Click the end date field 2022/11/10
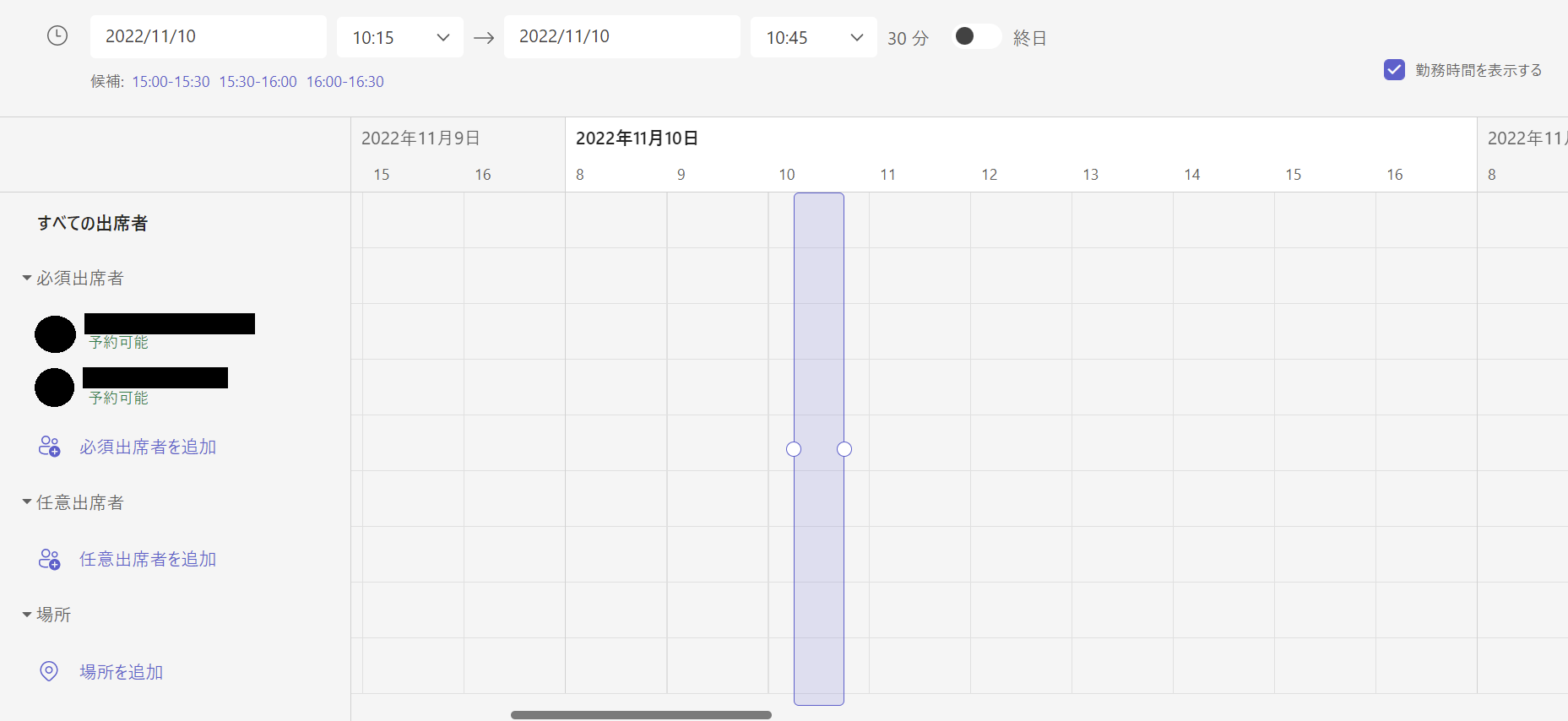Image resolution: width=1568 pixels, height=721 pixels. 622,36
